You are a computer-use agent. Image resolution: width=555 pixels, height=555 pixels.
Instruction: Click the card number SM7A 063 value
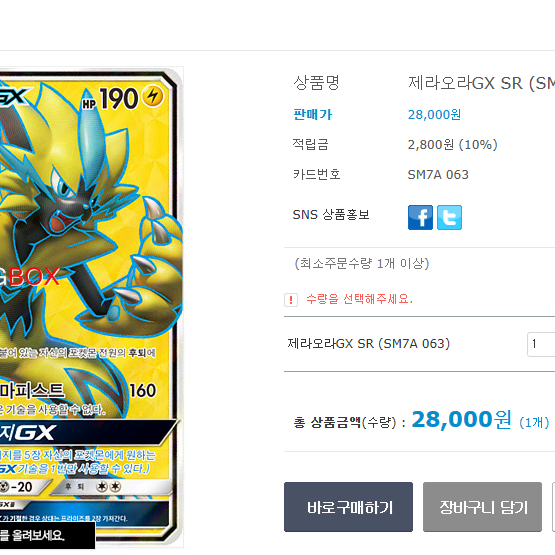point(438,174)
